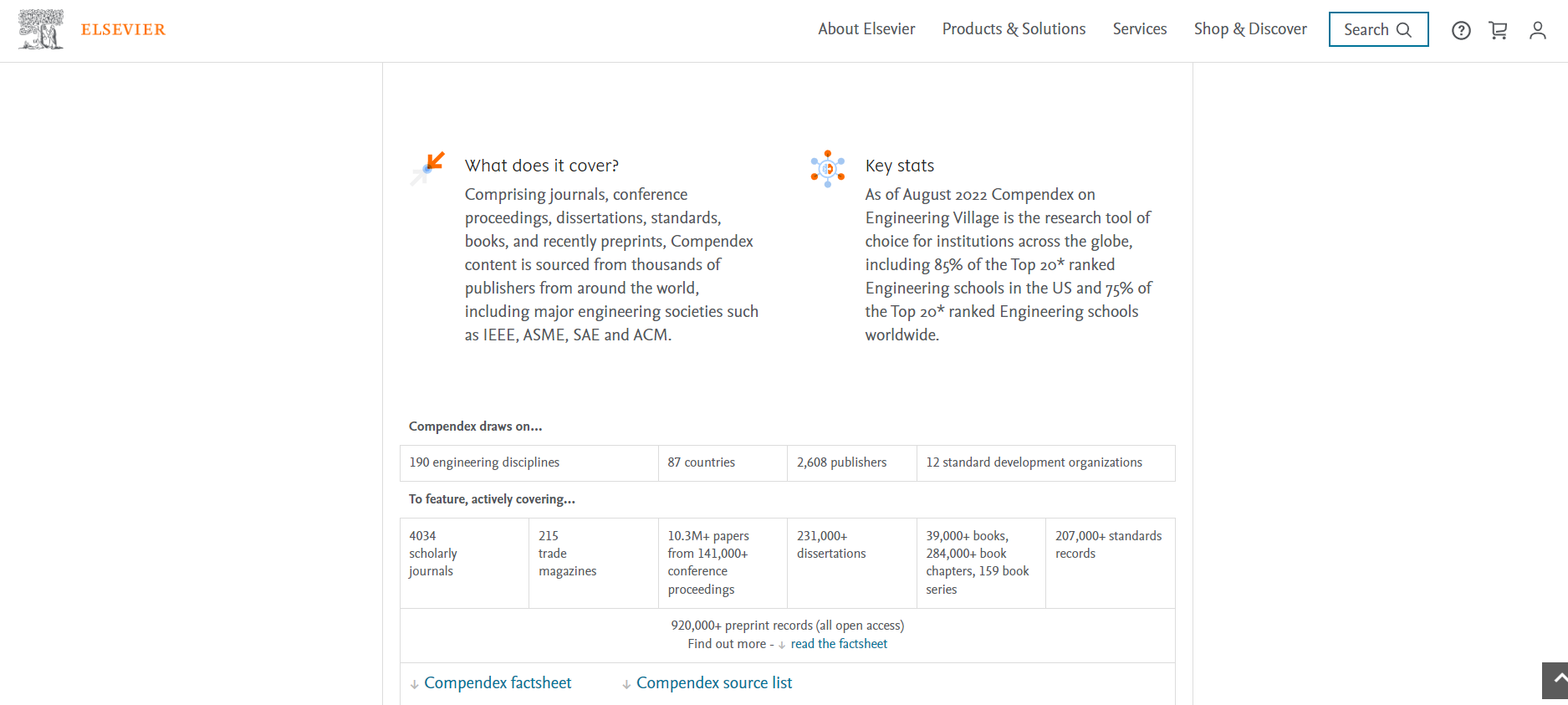This screenshot has width=1568, height=705.
Task: Open the 'read the factsheet' link
Action: [x=839, y=644]
